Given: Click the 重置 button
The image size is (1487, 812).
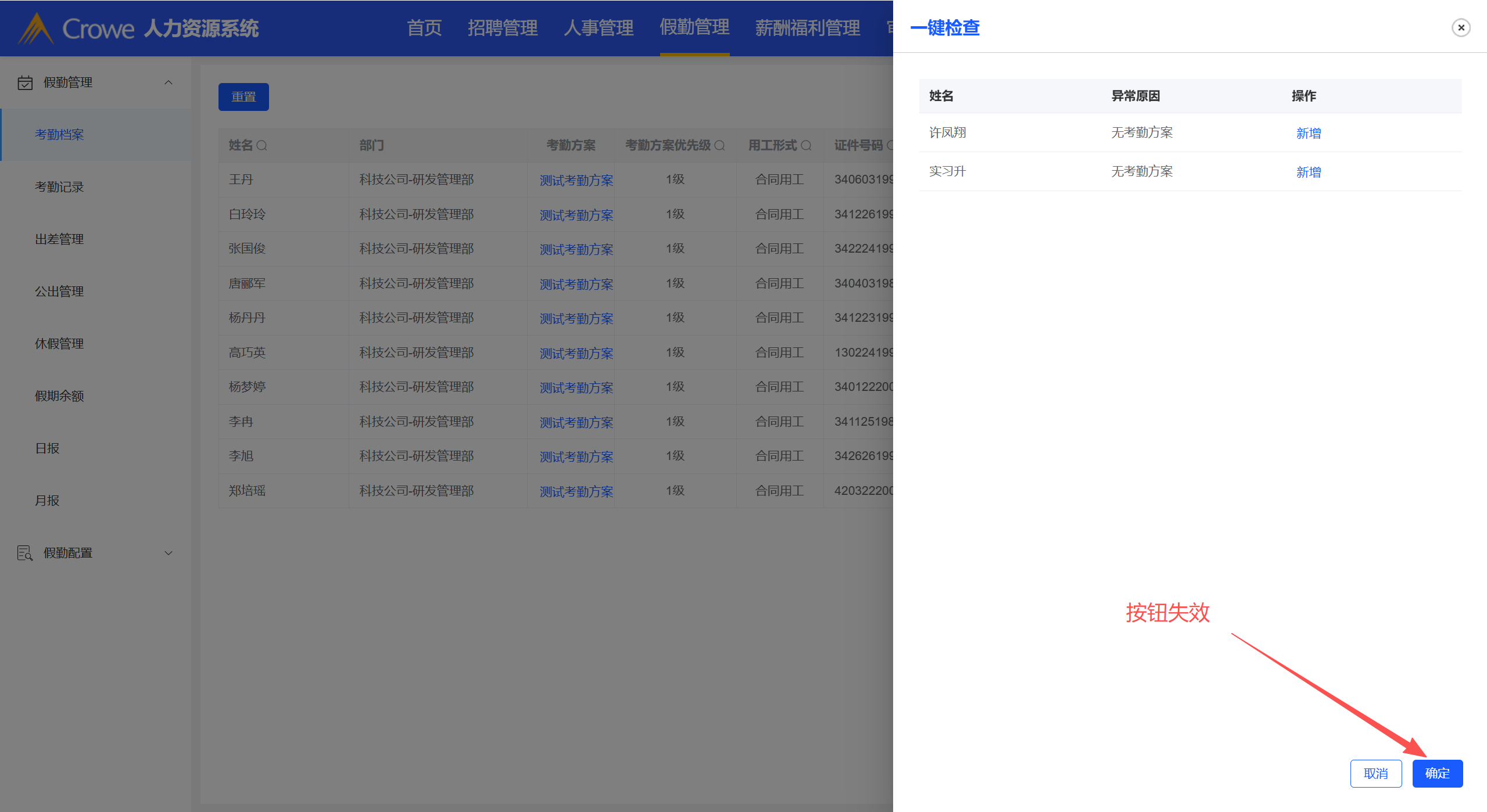Looking at the screenshot, I should tap(243, 96).
